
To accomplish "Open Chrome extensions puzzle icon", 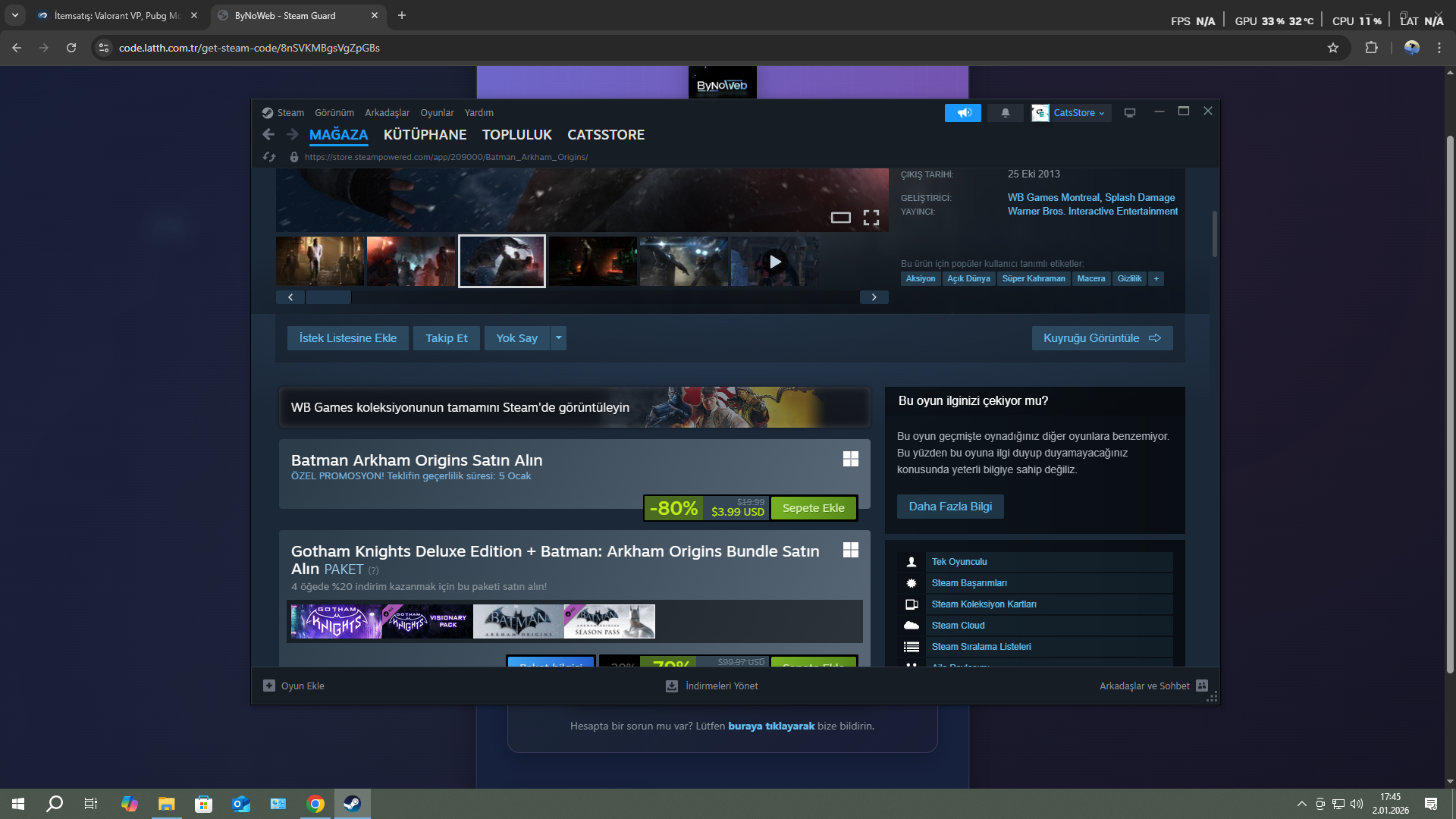I will pyautogui.click(x=1371, y=48).
